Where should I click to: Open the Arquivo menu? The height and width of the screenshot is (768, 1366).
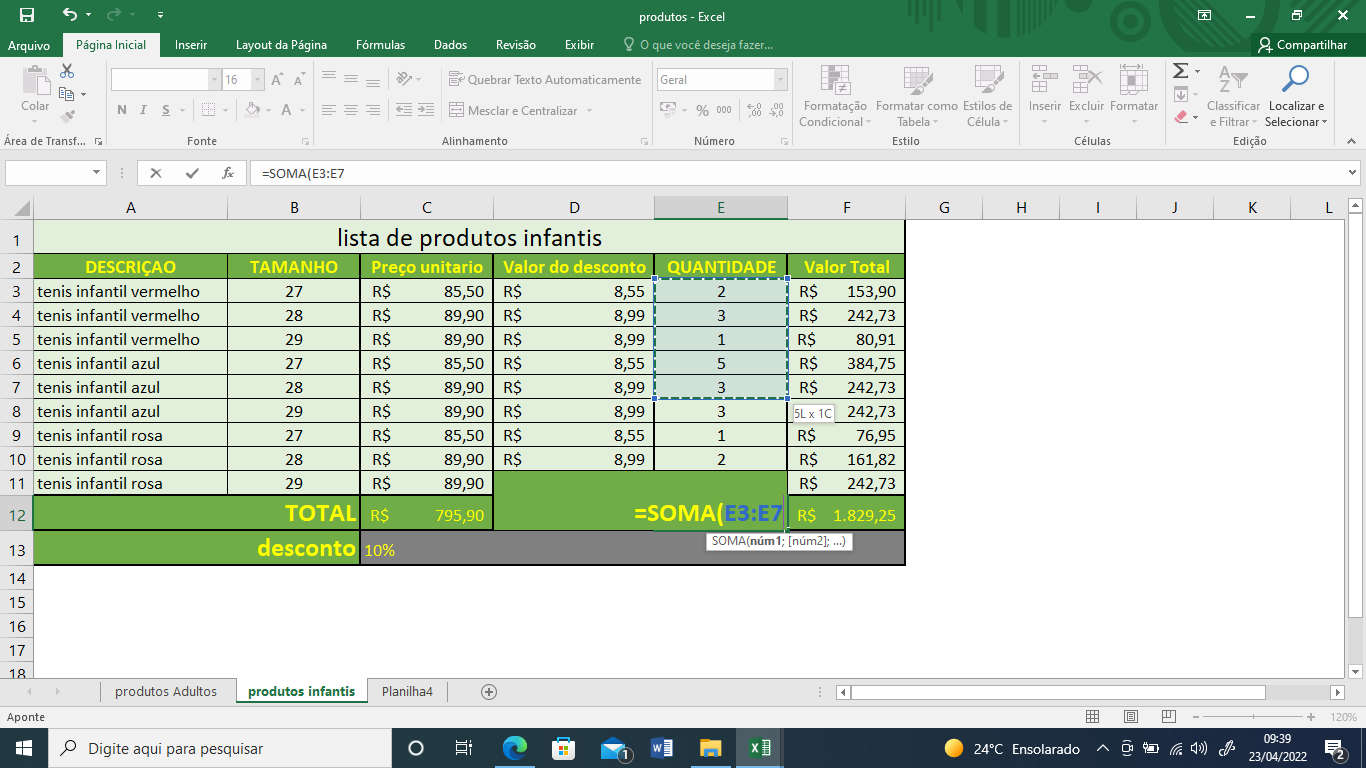tap(29, 45)
